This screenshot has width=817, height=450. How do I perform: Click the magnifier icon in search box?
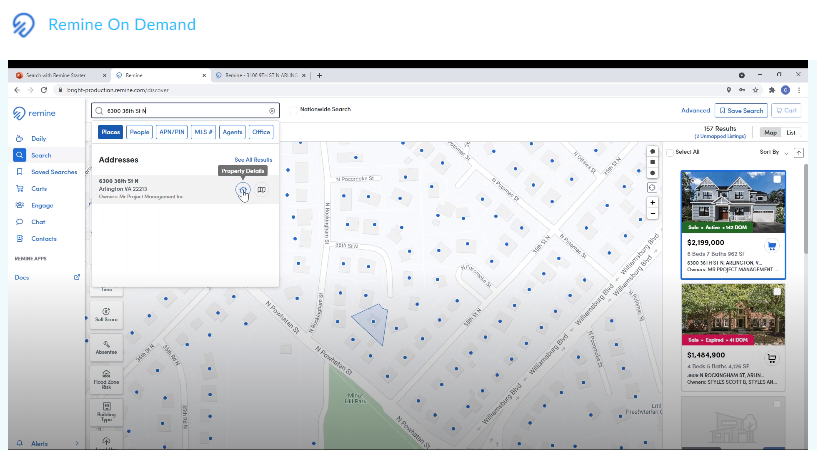(x=99, y=111)
